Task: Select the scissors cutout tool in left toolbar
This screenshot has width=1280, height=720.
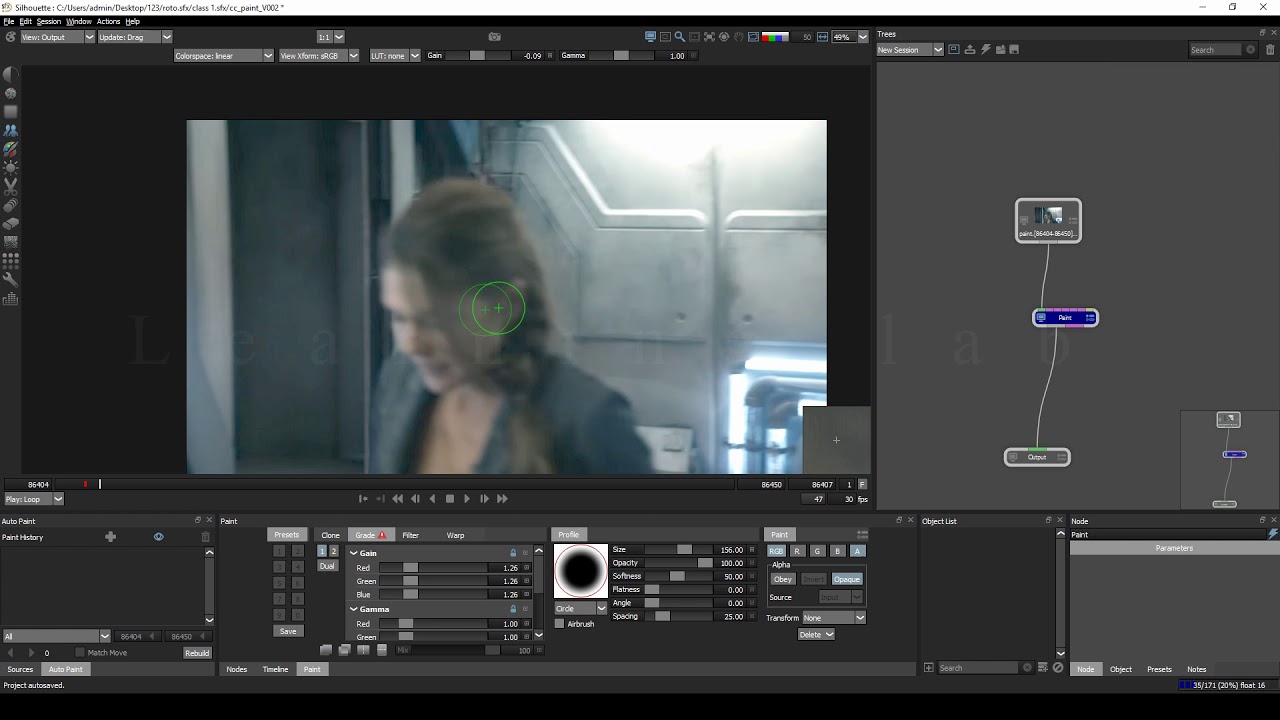Action: tap(11, 186)
